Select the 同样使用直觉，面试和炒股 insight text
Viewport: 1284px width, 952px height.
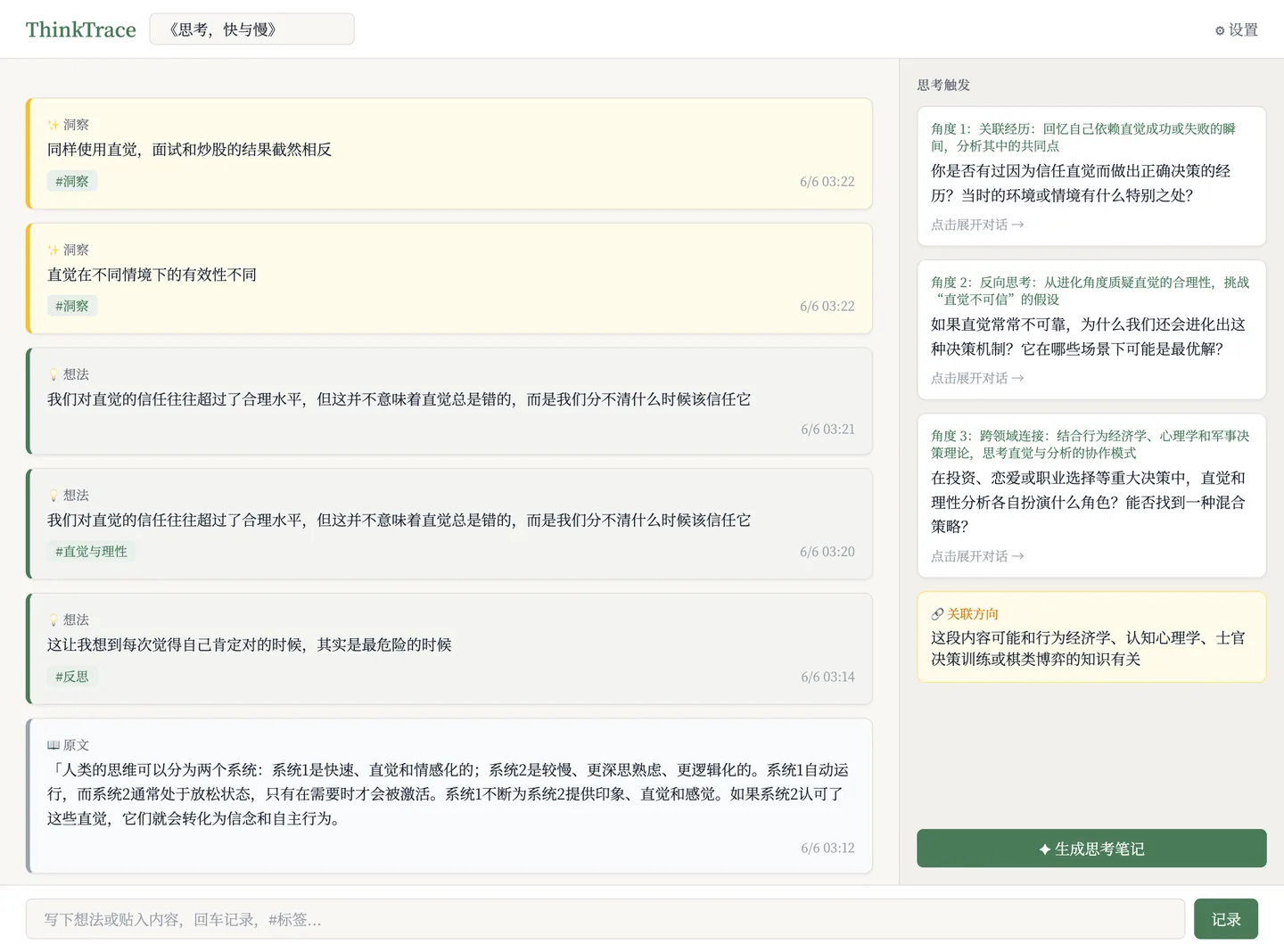[x=189, y=150]
